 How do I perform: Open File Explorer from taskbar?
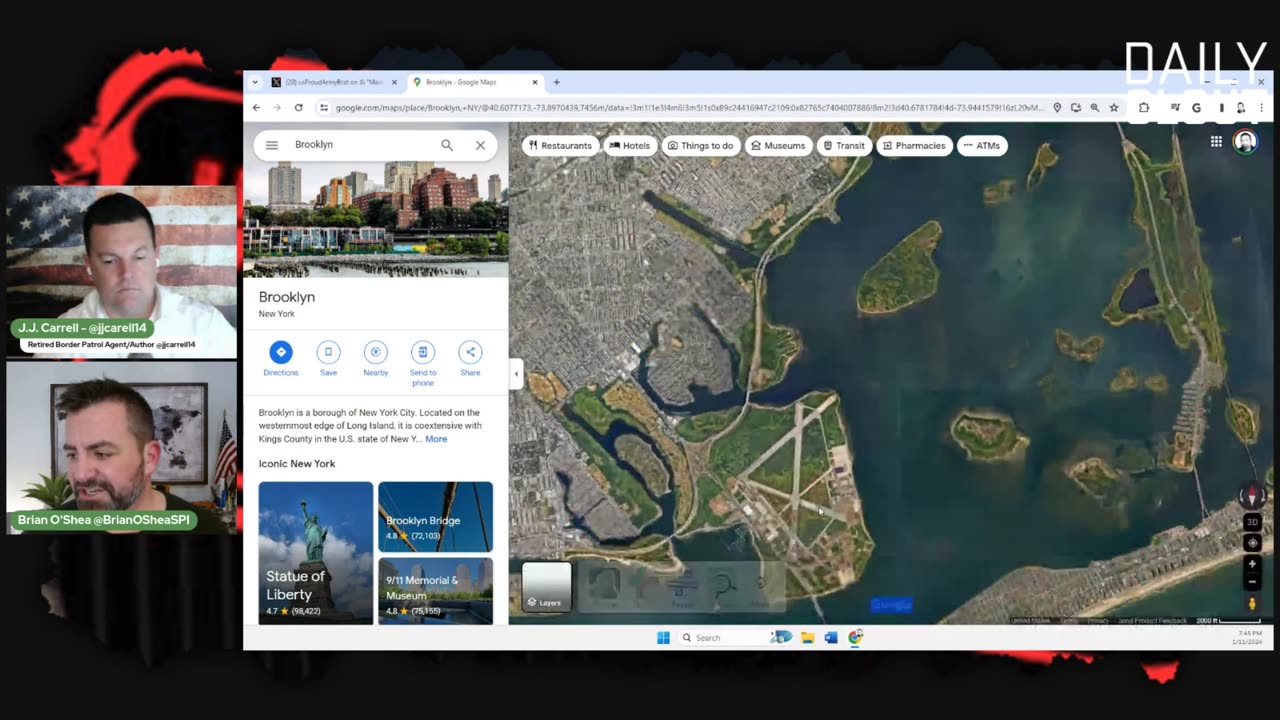(x=807, y=637)
